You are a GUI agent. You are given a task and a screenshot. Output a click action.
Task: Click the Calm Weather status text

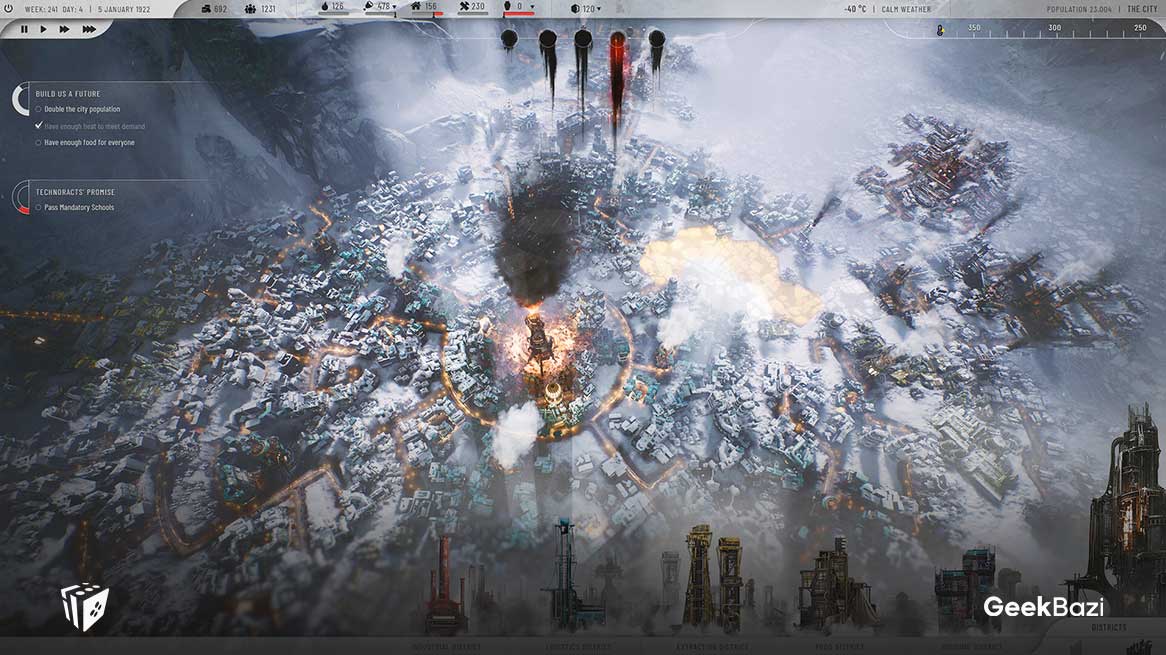pyautogui.click(x=906, y=9)
